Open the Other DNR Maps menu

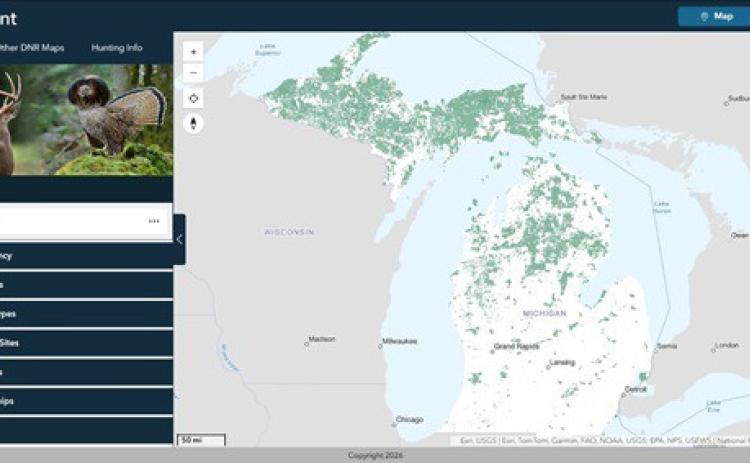pos(32,47)
